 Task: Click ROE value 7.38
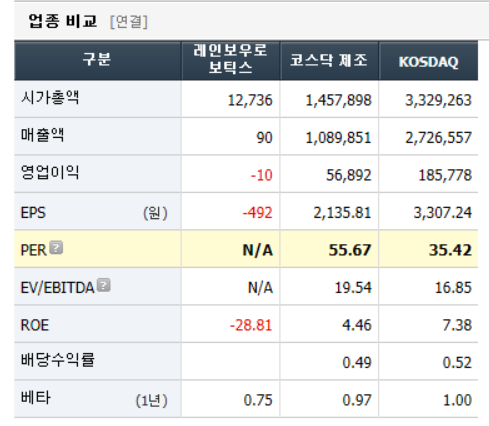[x=457, y=325]
